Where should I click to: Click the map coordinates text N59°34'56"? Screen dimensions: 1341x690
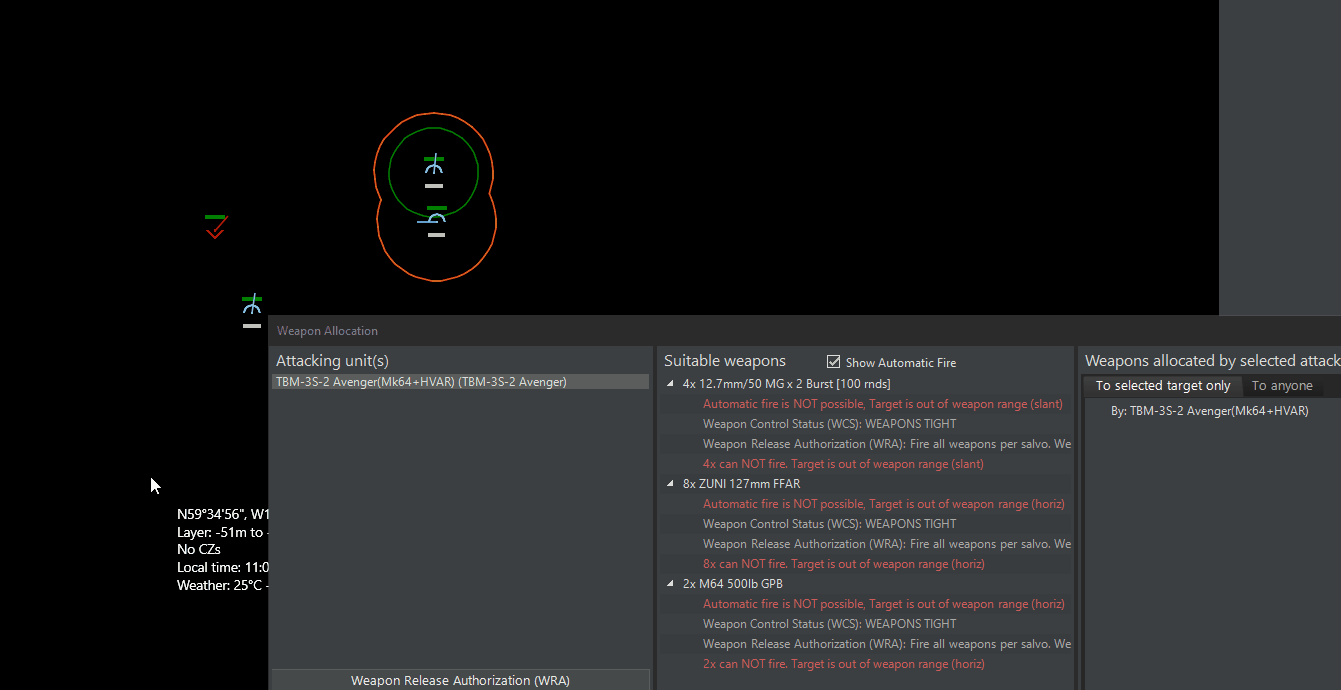(x=211, y=514)
